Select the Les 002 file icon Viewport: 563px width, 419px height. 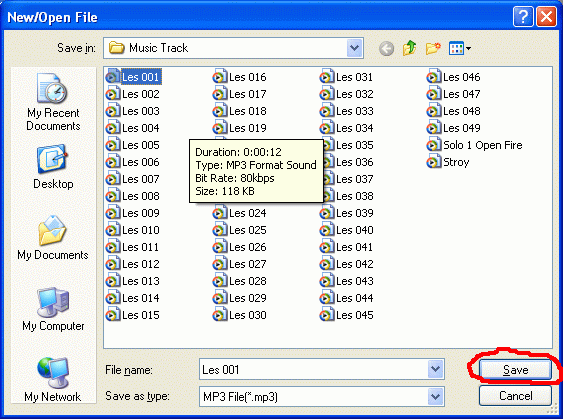pyautogui.click(x=112, y=94)
